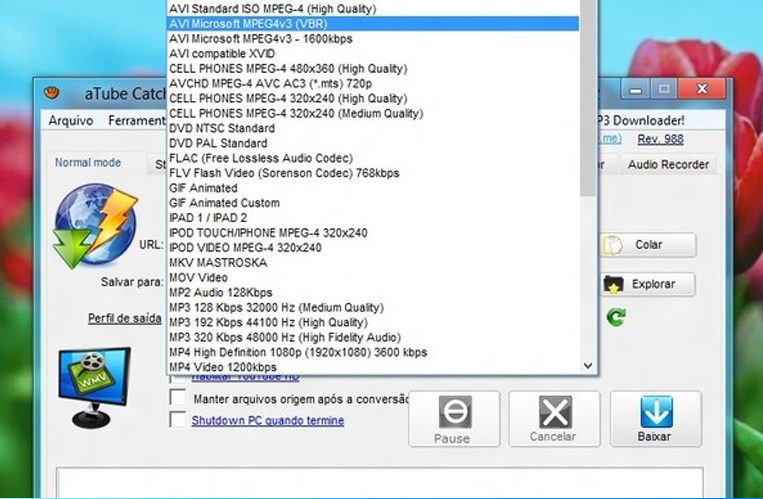
Task: Click the large text area at window bottom
Action: tap(380, 482)
